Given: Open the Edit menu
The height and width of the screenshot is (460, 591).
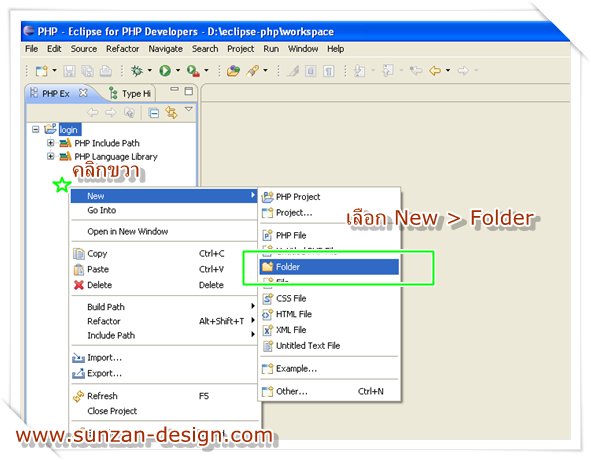Looking at the screenshot, I should click(54, 49).
